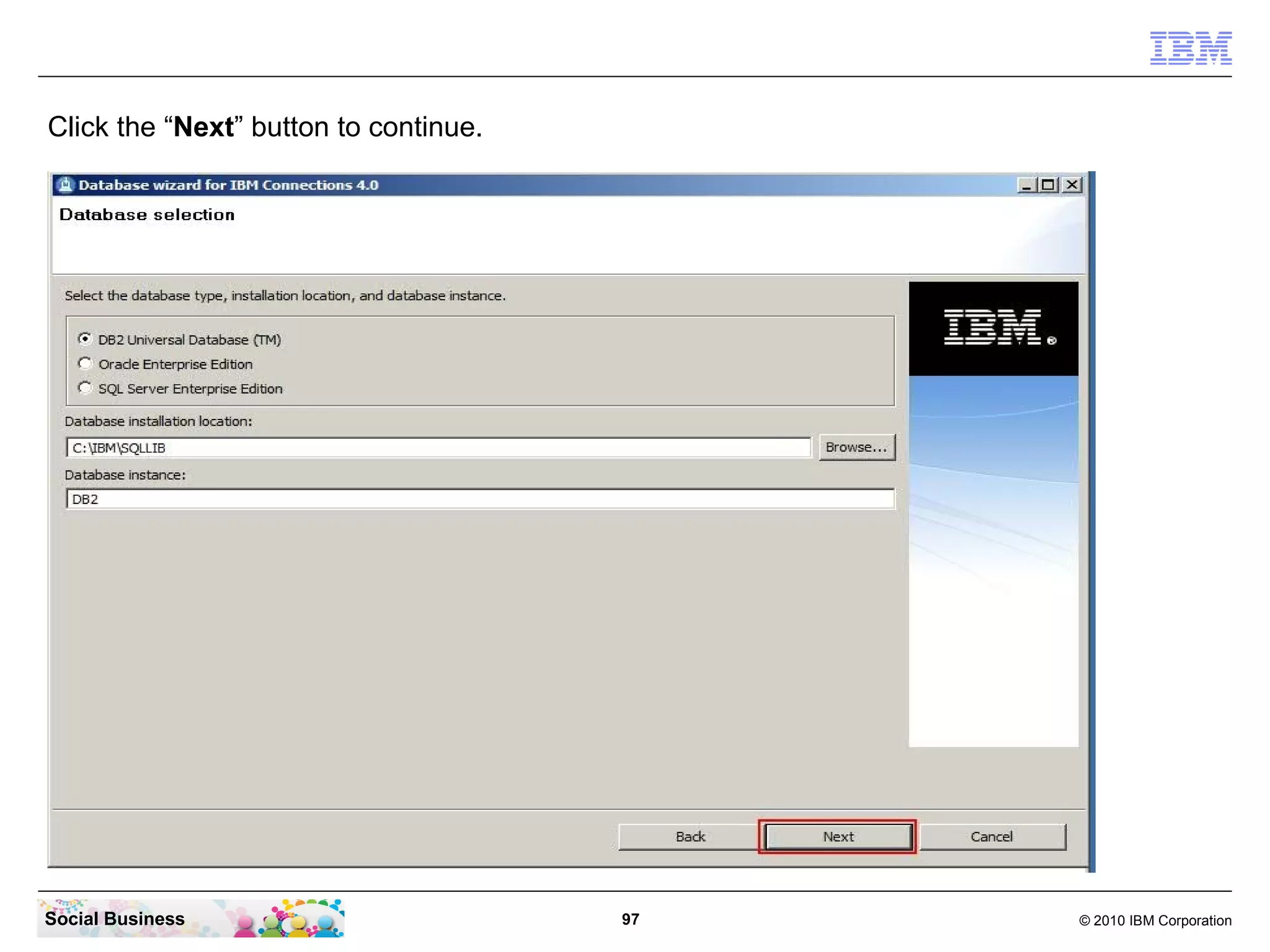Continue with the Next button
Screen dimensions: 1270x952
(838, 837)
